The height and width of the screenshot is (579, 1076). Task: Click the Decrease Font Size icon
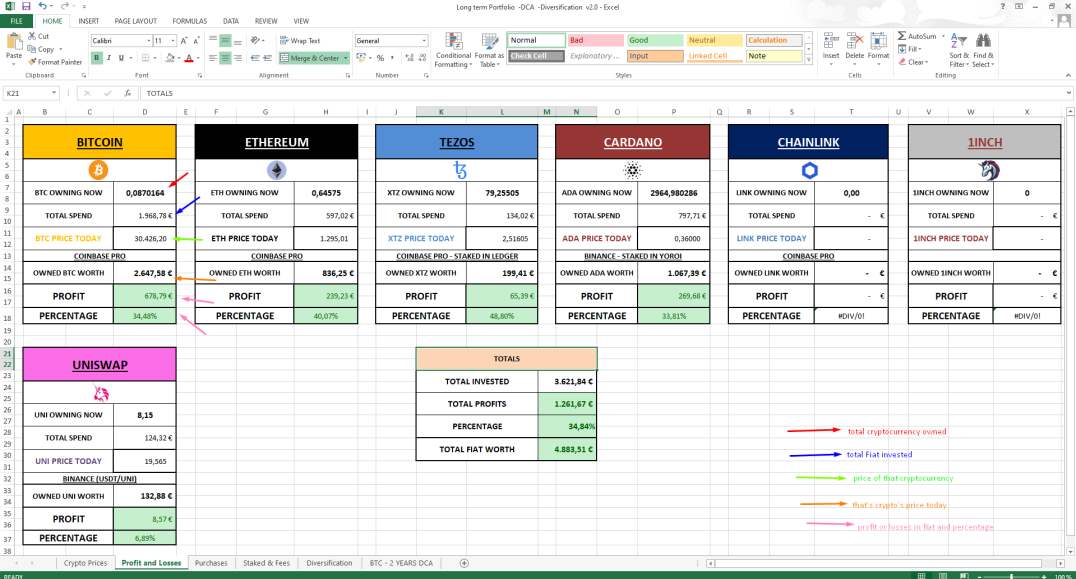click(x=196, y=40)
